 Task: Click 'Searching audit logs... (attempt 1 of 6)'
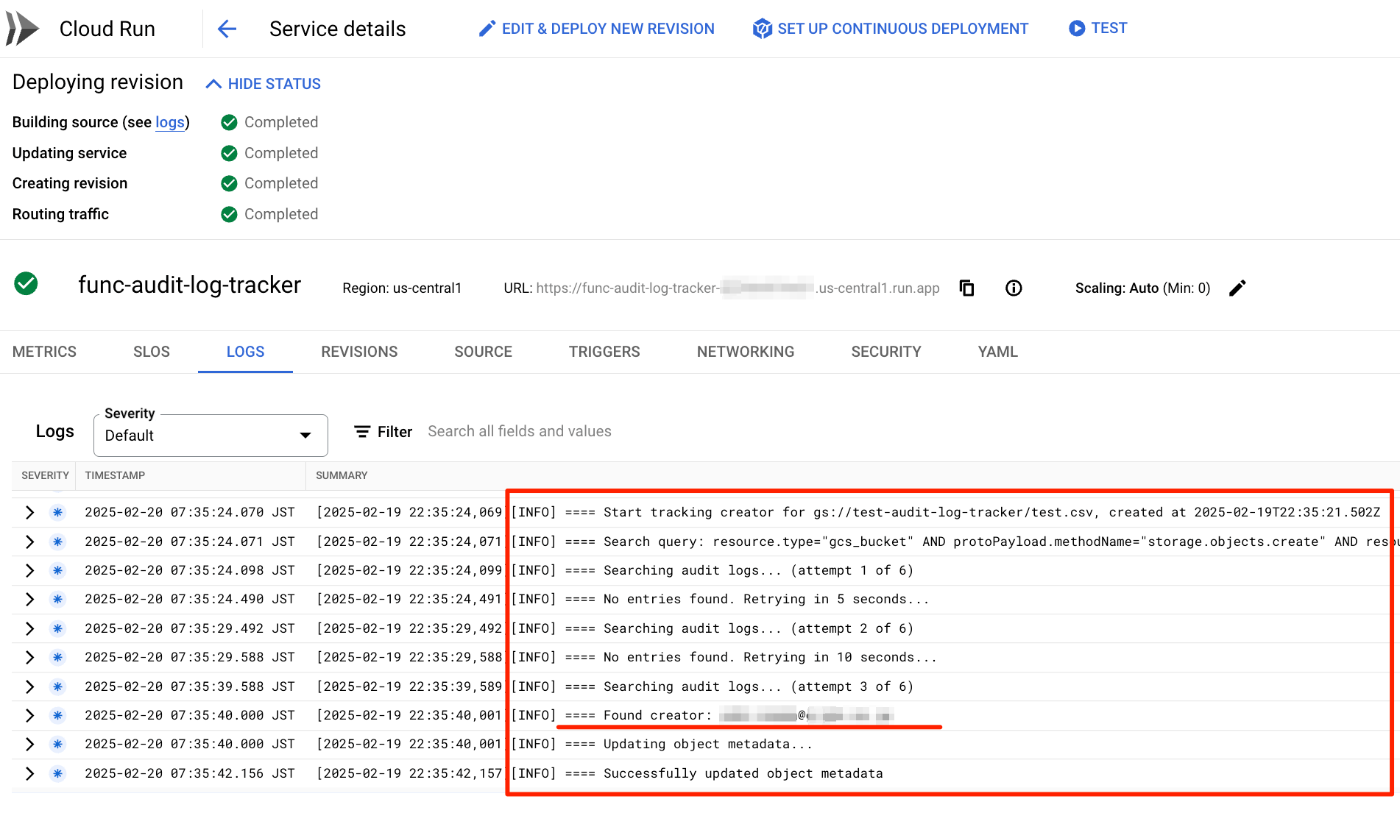pyautogui.click(x=712, y=570)
